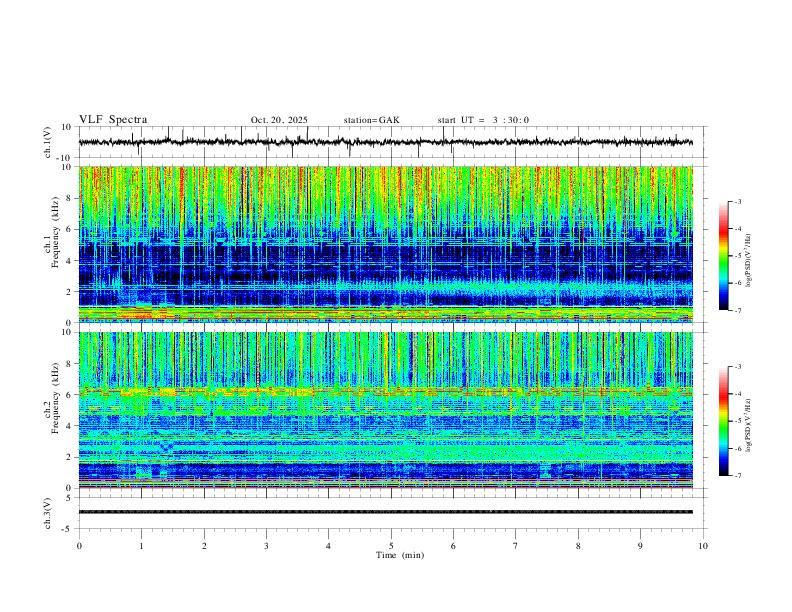This screenshot has width=792, height=612.
Task: Click the ch.2 spectrogram plot
Action: pyautogui.click(x=385, y=410)
